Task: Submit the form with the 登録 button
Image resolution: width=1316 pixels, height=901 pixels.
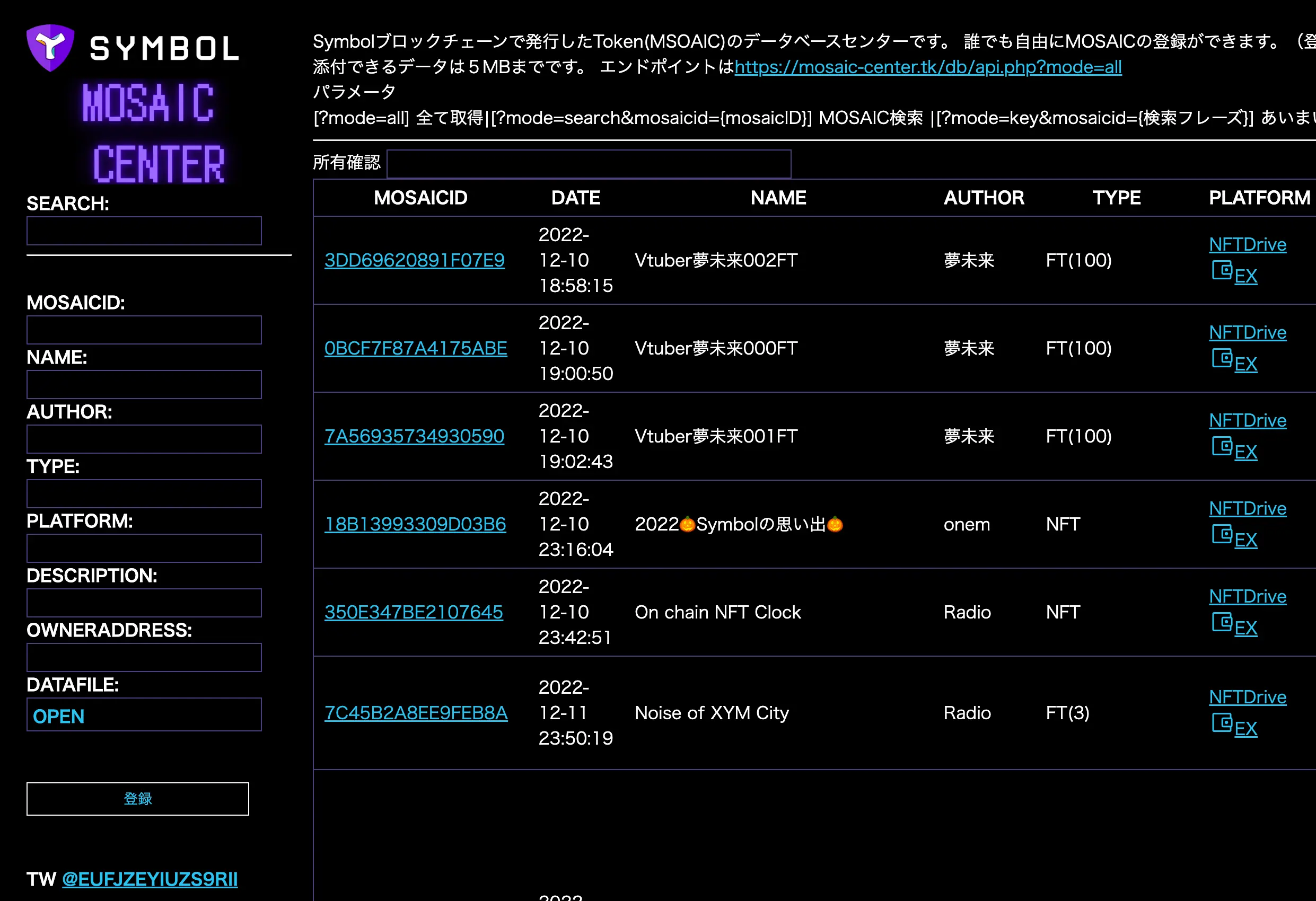Action: [138, 799]
